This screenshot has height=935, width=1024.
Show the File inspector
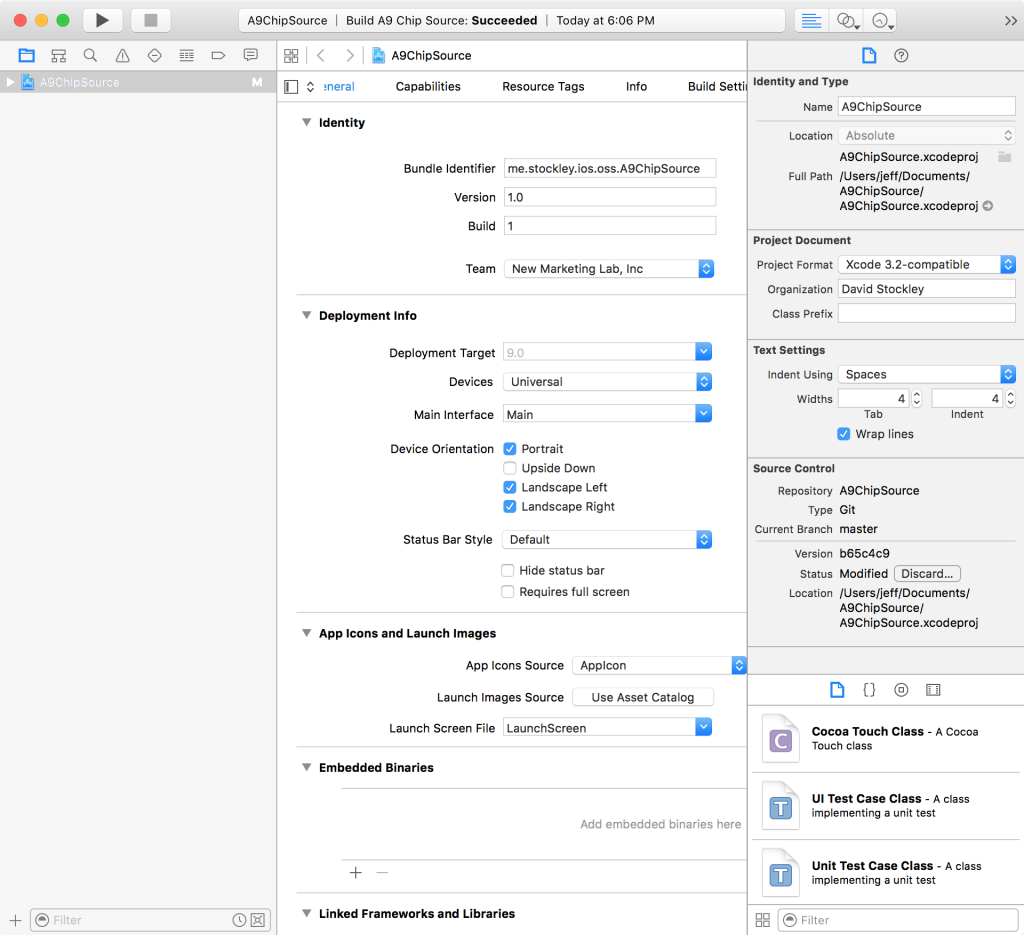(869, 55)
